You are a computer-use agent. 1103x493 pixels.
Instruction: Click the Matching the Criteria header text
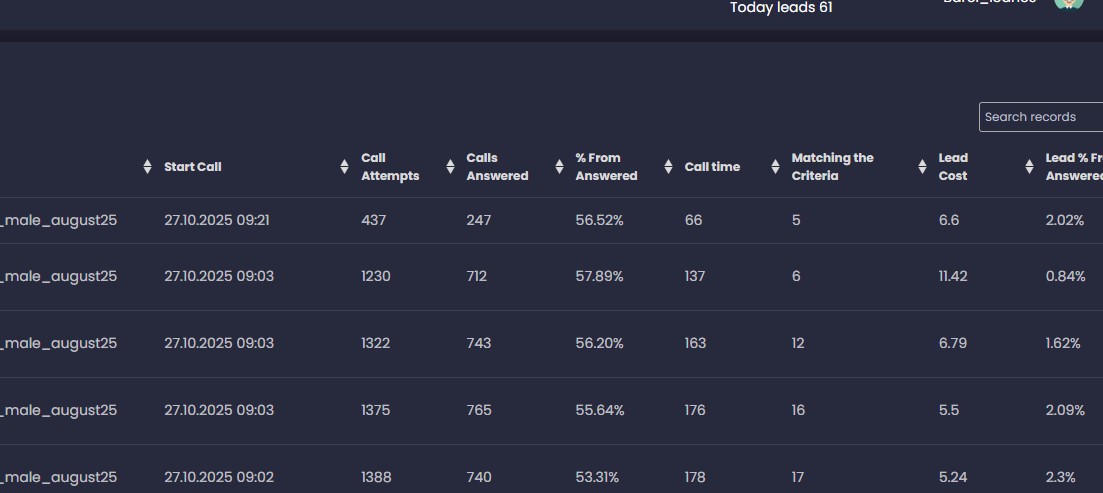[832, 167]
